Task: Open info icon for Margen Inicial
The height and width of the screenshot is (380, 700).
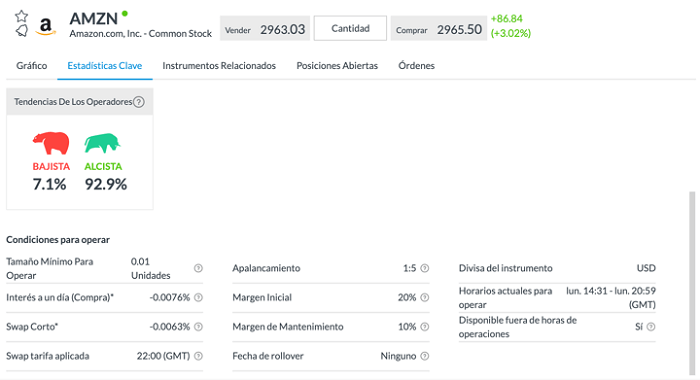Action: (425, 297)
